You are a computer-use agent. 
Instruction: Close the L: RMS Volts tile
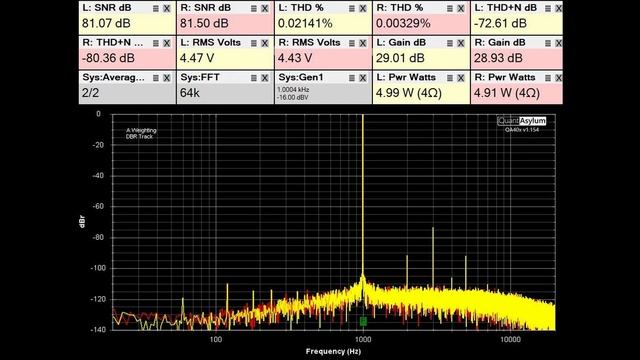(264, 43)
